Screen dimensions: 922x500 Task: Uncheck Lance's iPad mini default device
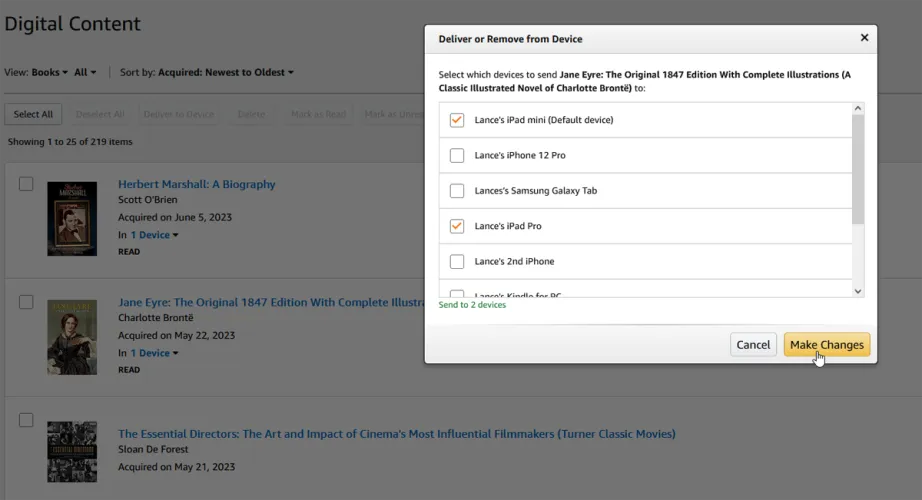pyautogui.click(x=457, y=120)
